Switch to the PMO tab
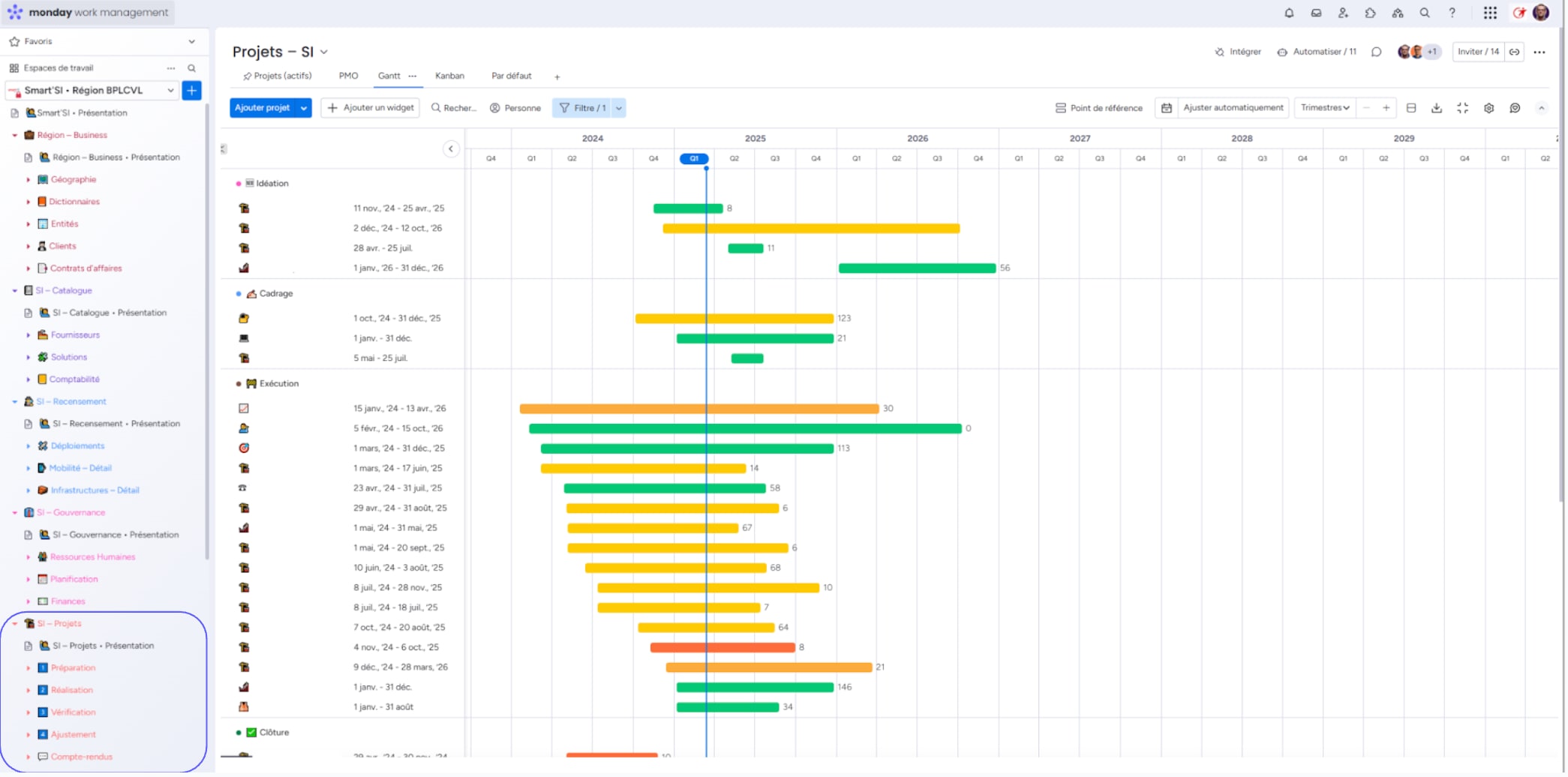Viewport: 1568px width, 777px height. tap(348, 76)
